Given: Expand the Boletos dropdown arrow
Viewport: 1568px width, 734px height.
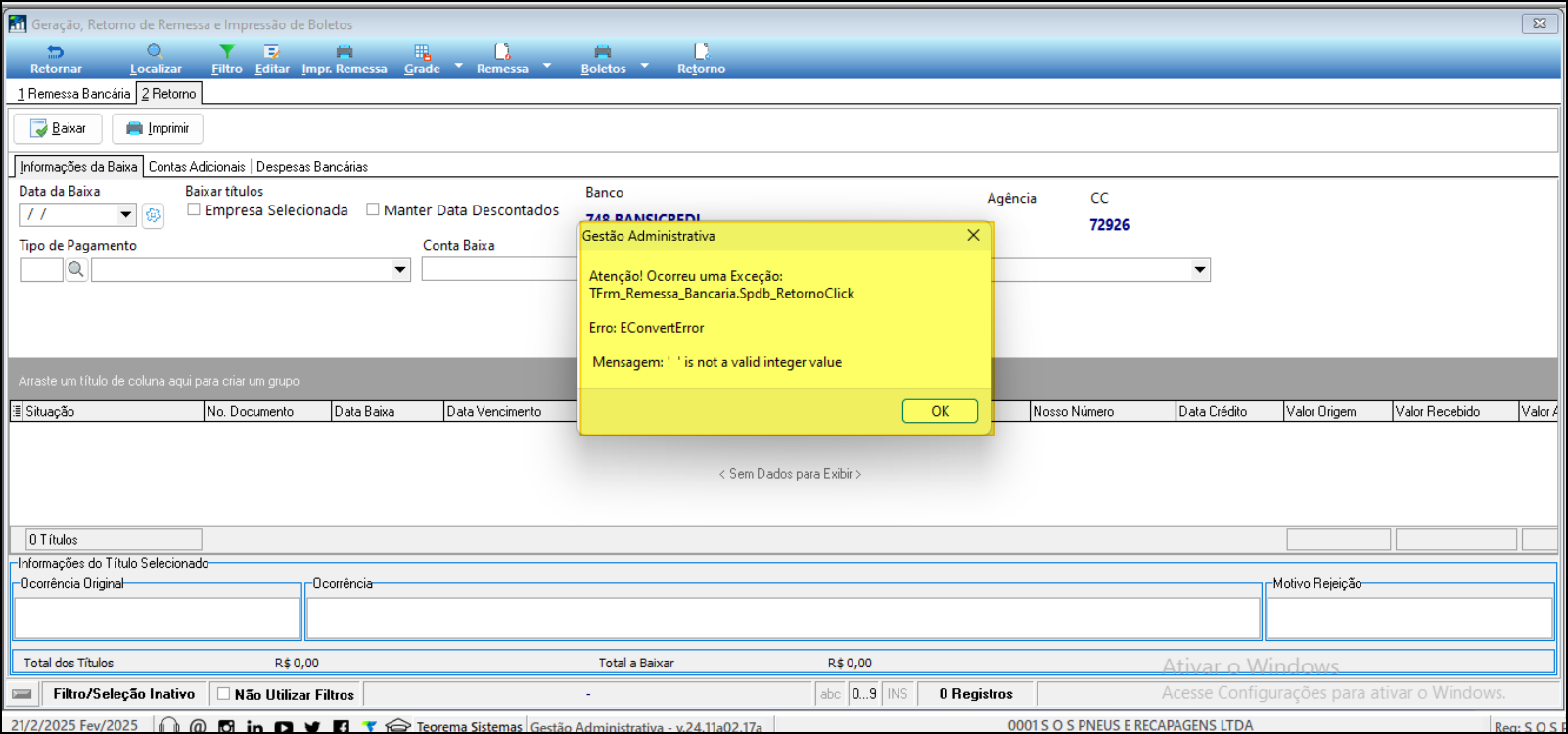Looking at the screenshot, I should click(x=644, y=66).
